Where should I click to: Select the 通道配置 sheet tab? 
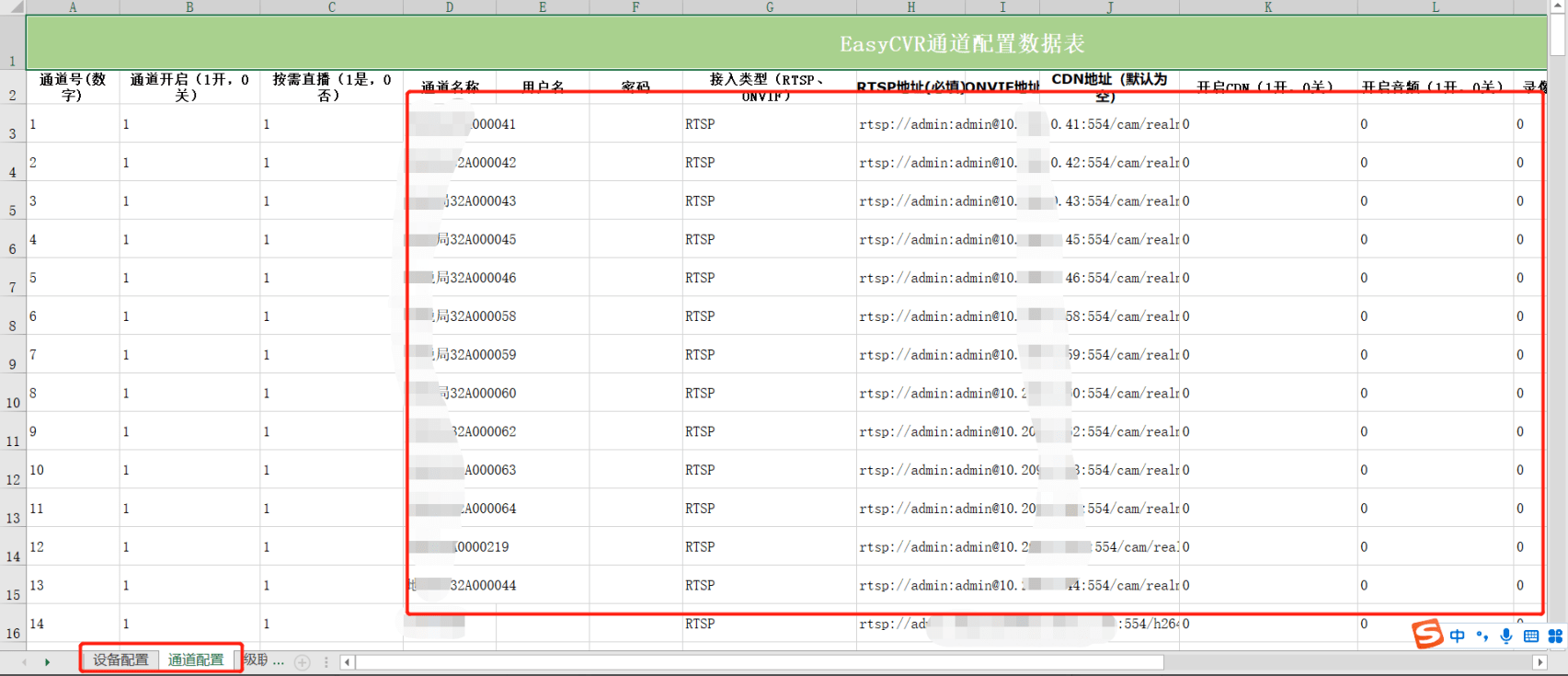(196, 659)
